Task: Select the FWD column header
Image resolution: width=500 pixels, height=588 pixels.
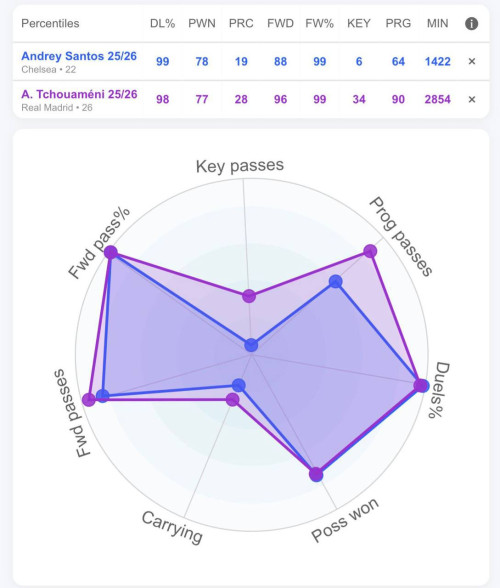Action: (x=280, y=23)
